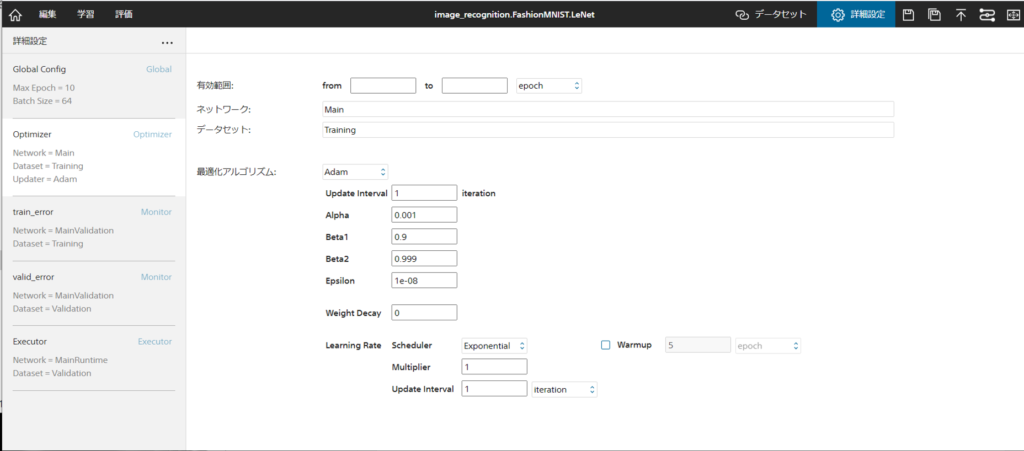Enable the Warmup checkbox
The height and width of the screenshot is (451, 1024).
click(605, 345)
